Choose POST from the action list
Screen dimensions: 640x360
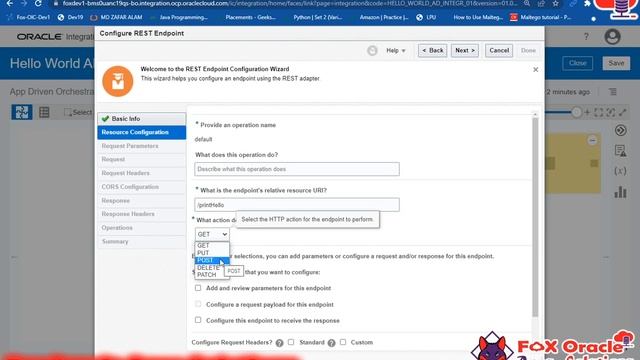212,260
